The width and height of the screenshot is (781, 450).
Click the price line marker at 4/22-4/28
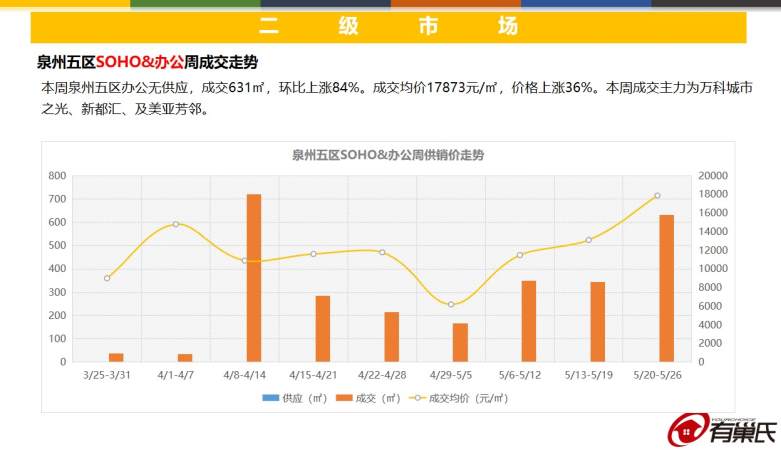point(382,253)
